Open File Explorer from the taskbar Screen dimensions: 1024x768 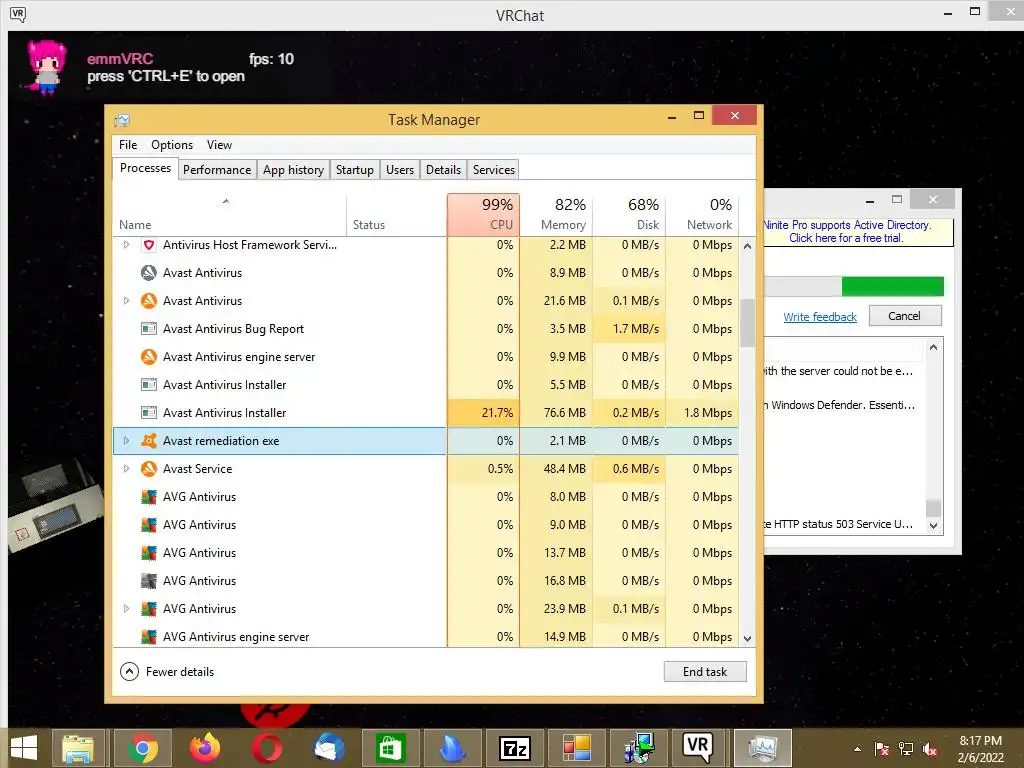(x=78, y=748)
